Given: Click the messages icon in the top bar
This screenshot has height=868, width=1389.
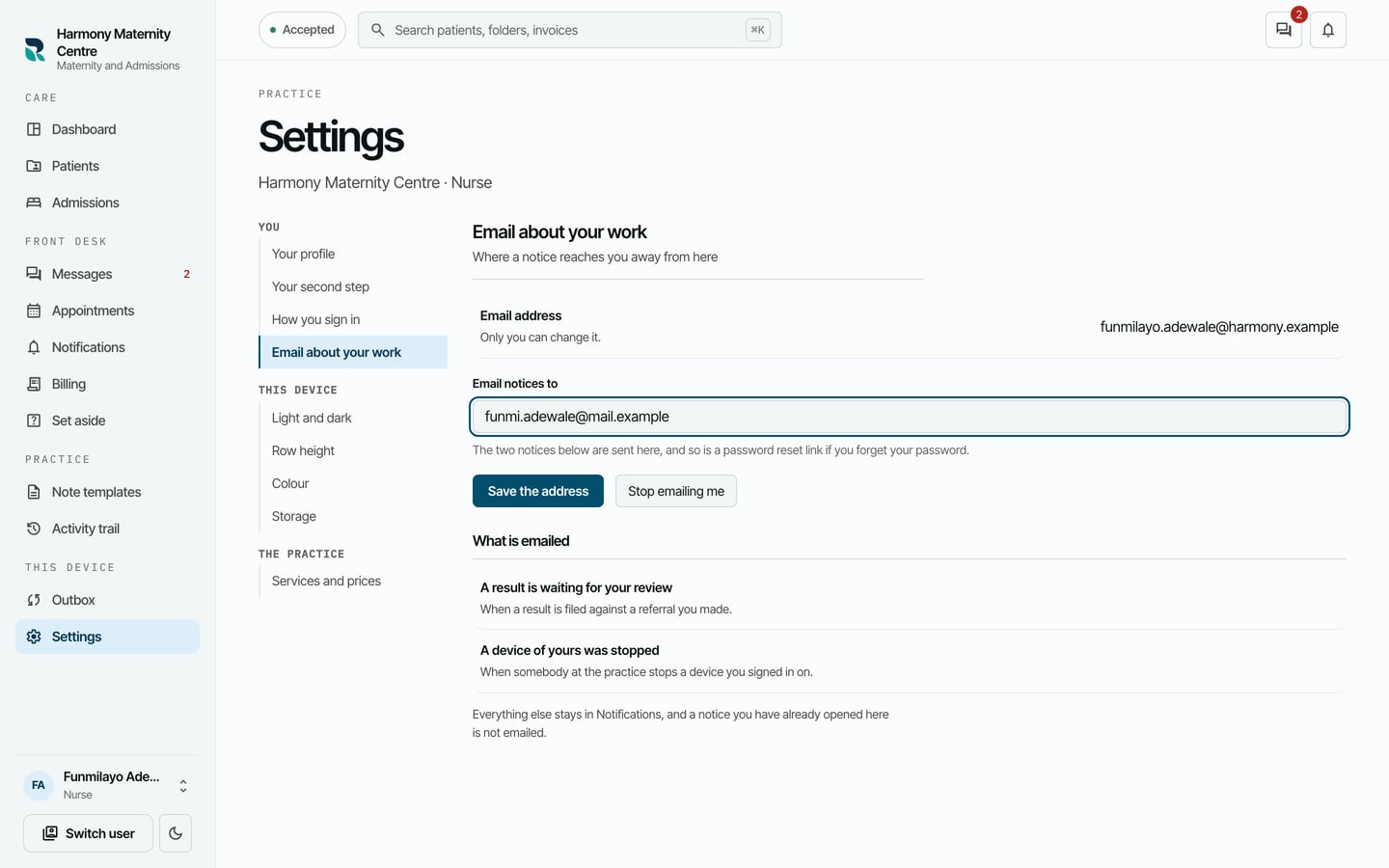Looking at the screenshot, I should point(1283,30).
